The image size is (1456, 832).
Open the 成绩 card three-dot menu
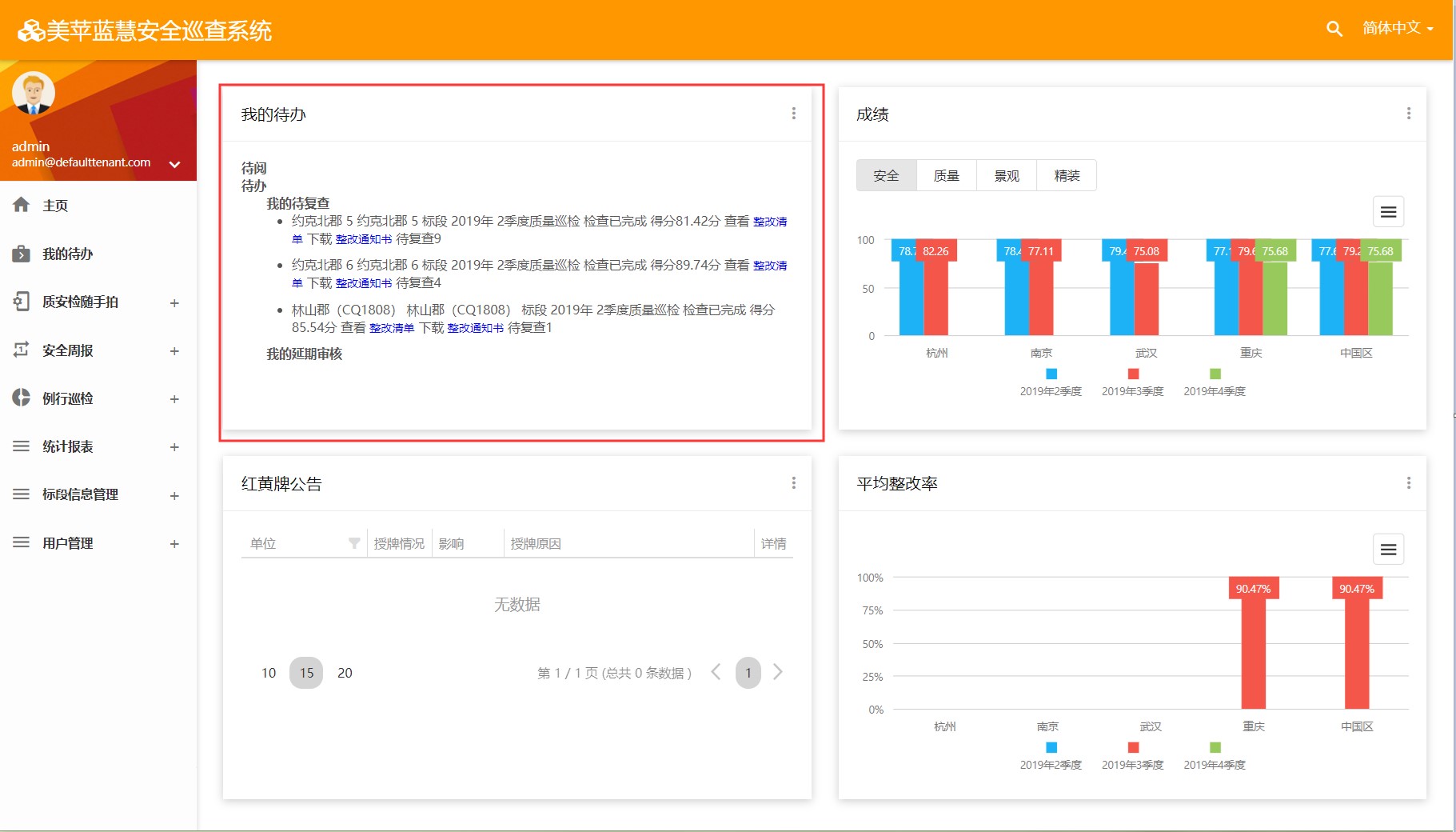pyautogui.click(x=1408, y=114)
